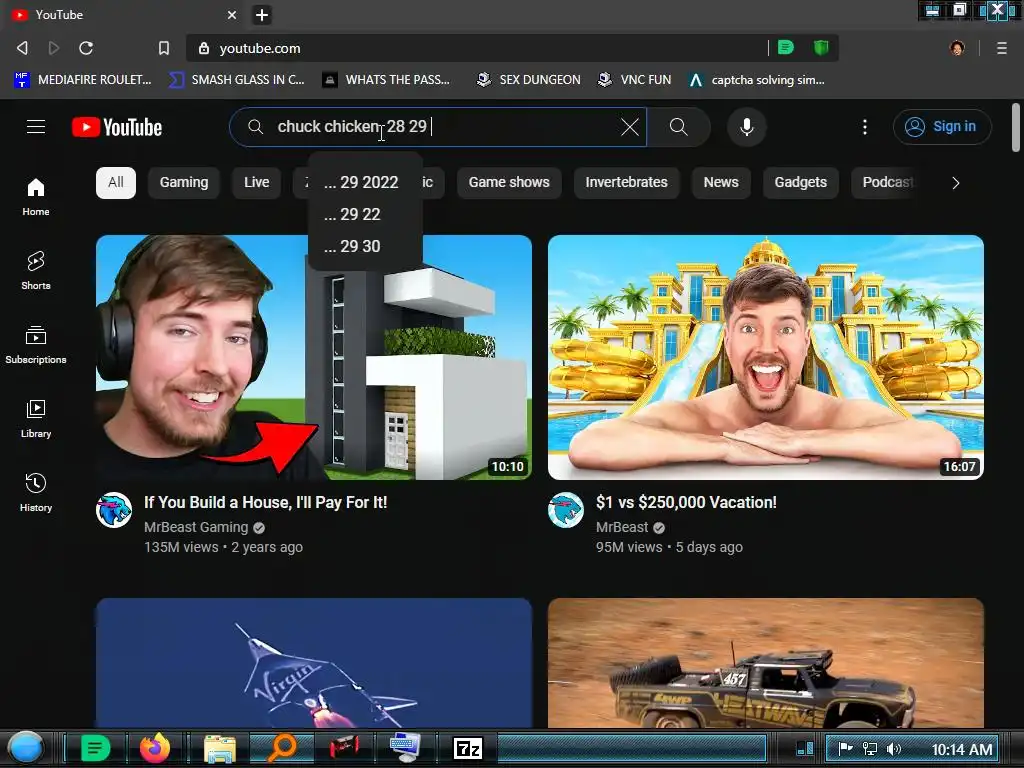The width and height of the screenshot is (1024, 768).
Task: Open Subscriptions in the sidebar
Action: click(x=36, y=344)
